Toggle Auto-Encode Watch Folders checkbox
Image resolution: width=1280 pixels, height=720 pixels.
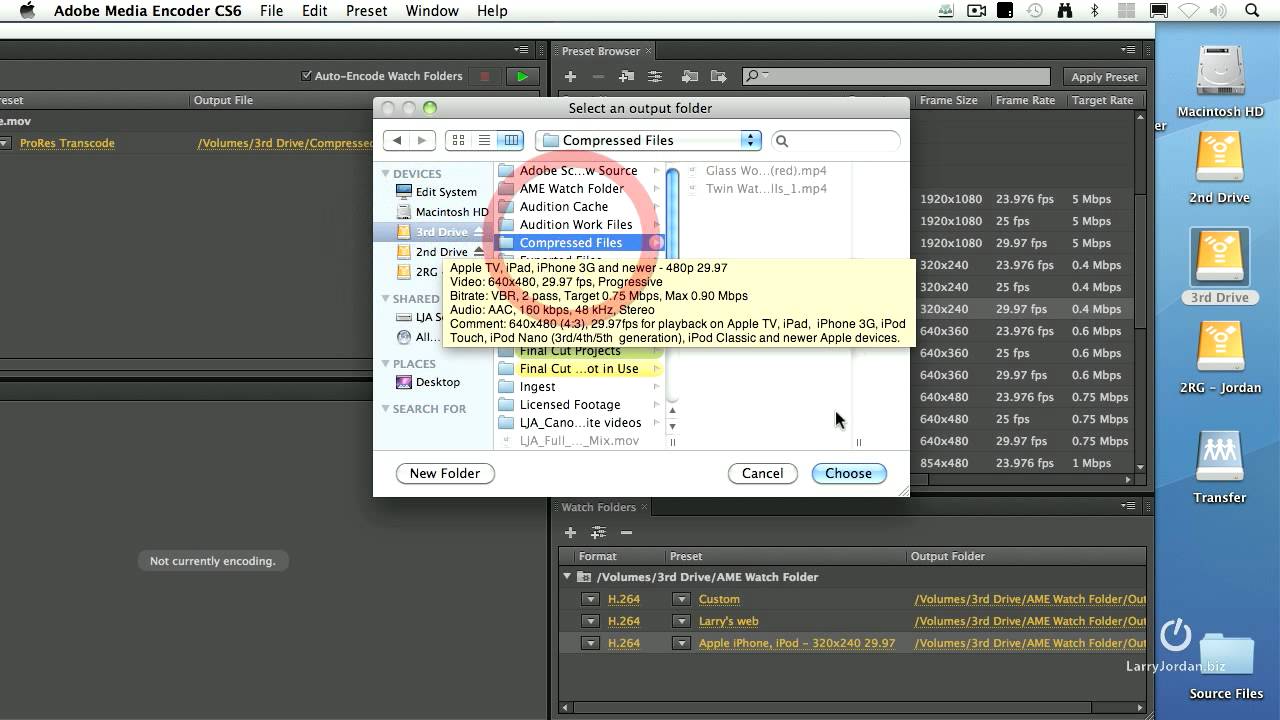307,76
